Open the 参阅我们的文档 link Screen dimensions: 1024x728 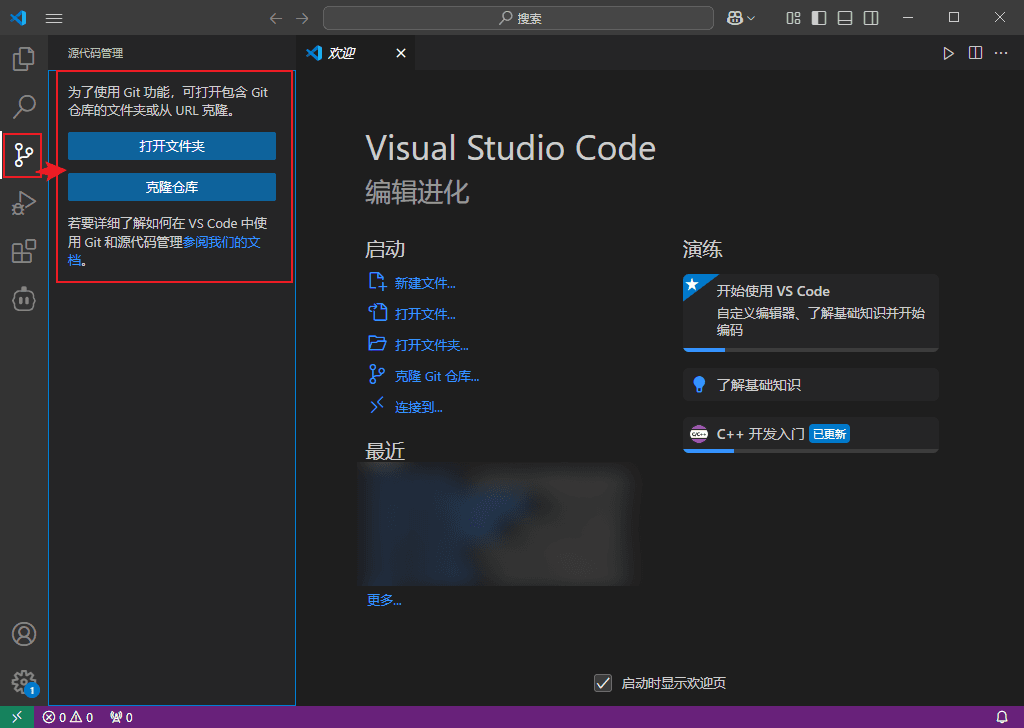coord(221,242)
